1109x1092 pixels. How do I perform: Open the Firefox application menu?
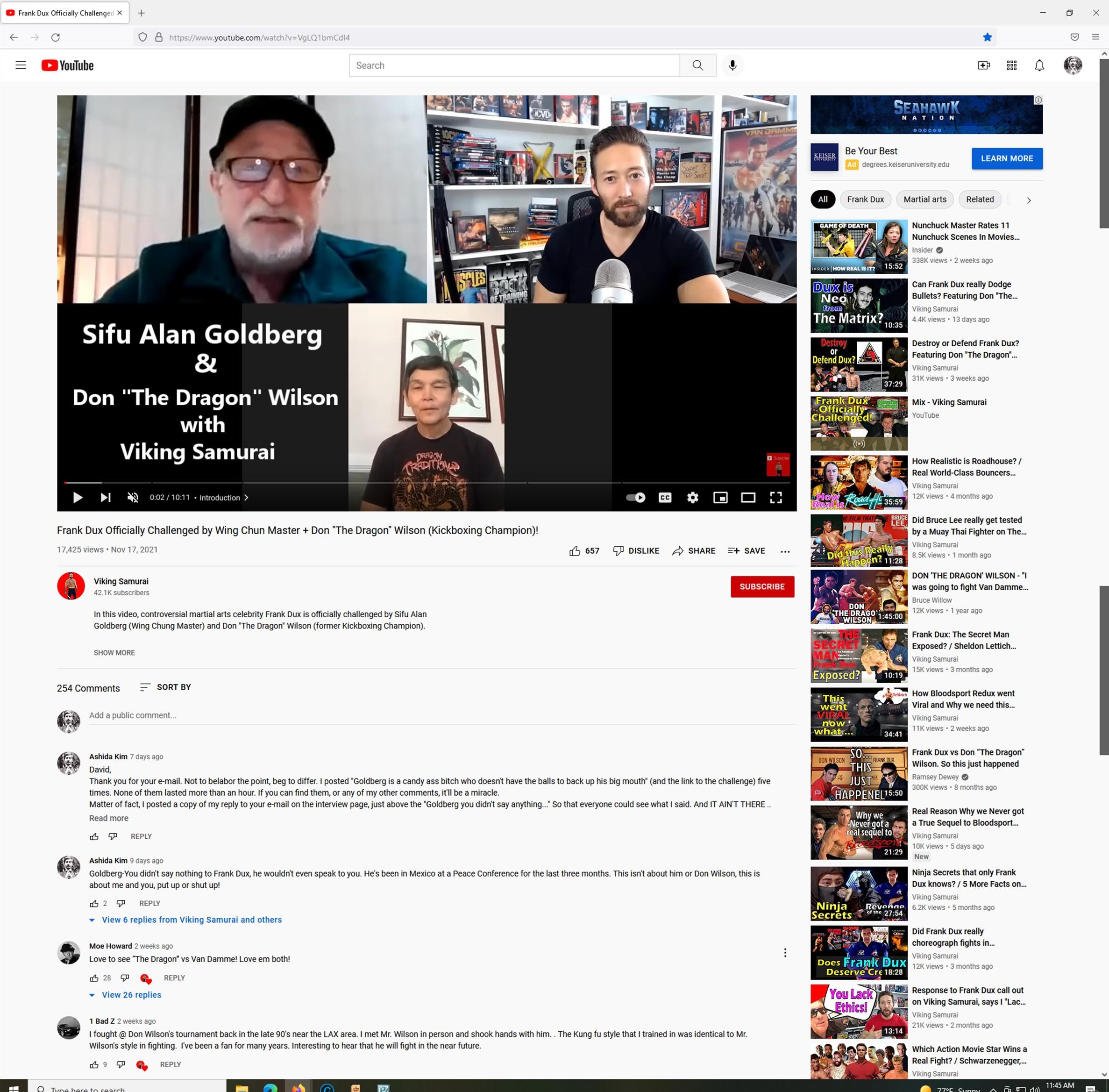1095,37
